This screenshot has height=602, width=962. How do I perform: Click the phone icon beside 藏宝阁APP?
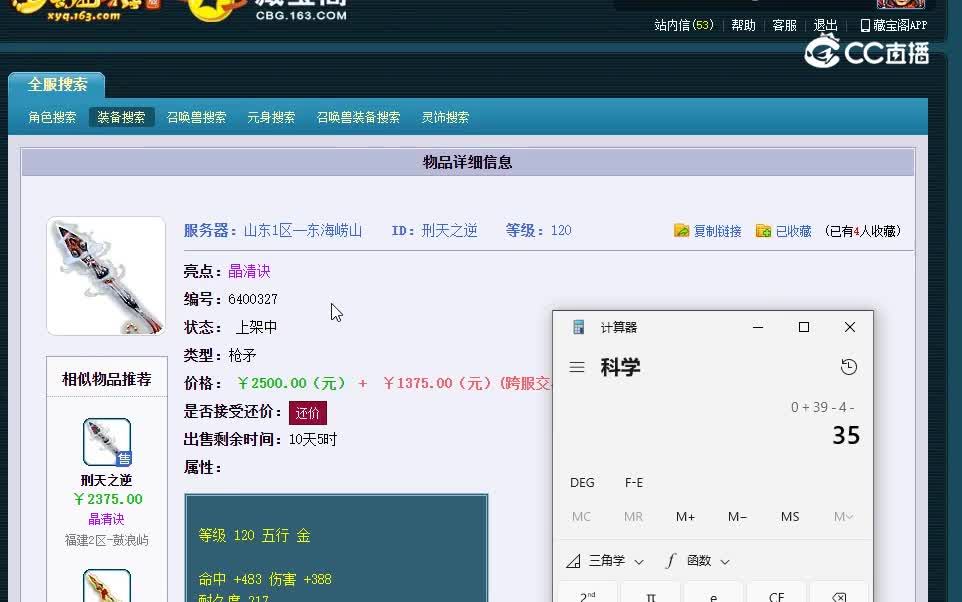click(x=865, y=25)
